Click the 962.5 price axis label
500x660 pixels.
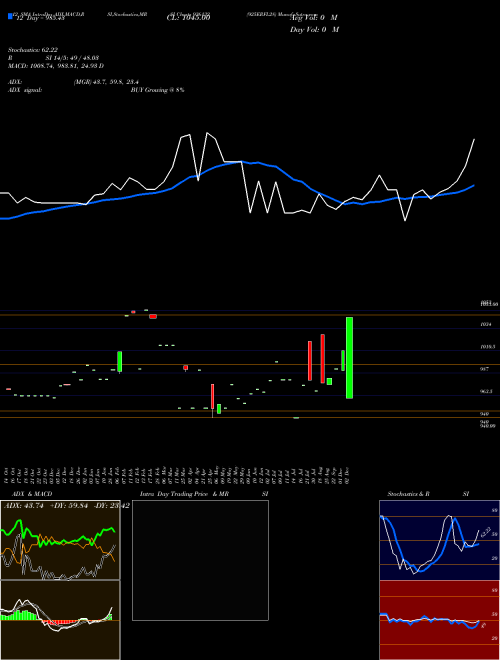[486, 391]
